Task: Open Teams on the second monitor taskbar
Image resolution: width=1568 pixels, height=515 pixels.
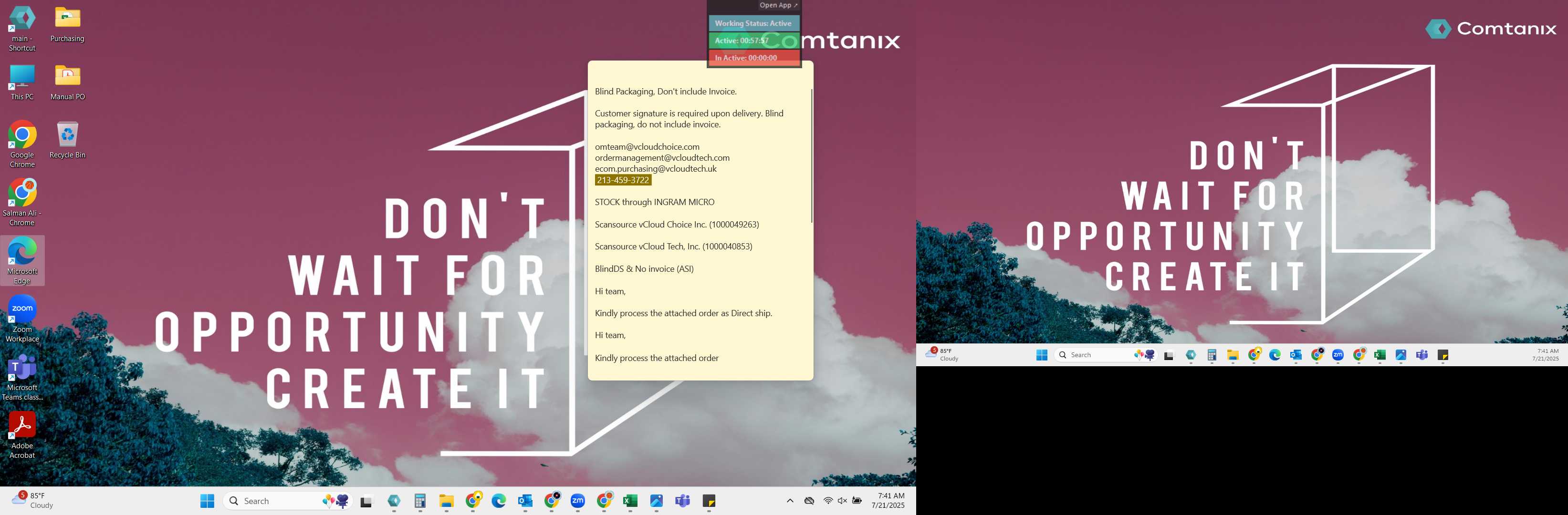Action: click(x=1422, y=355)
